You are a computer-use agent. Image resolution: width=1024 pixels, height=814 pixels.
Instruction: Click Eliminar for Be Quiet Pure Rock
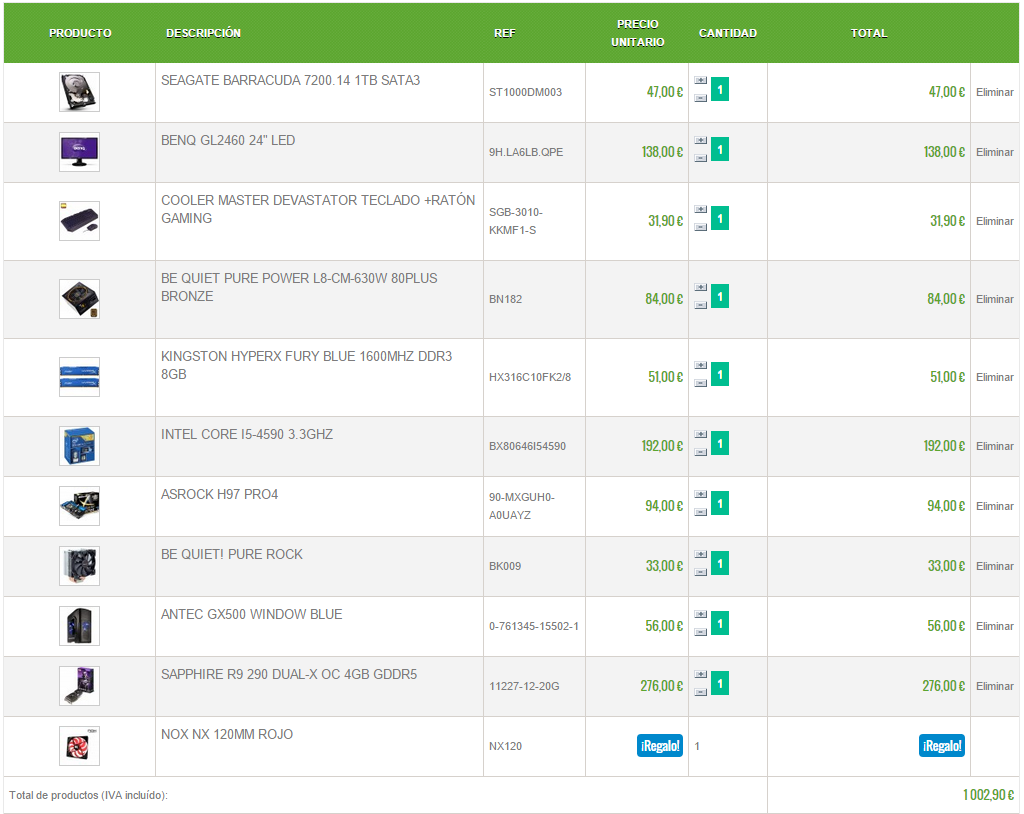coord(995,566)
